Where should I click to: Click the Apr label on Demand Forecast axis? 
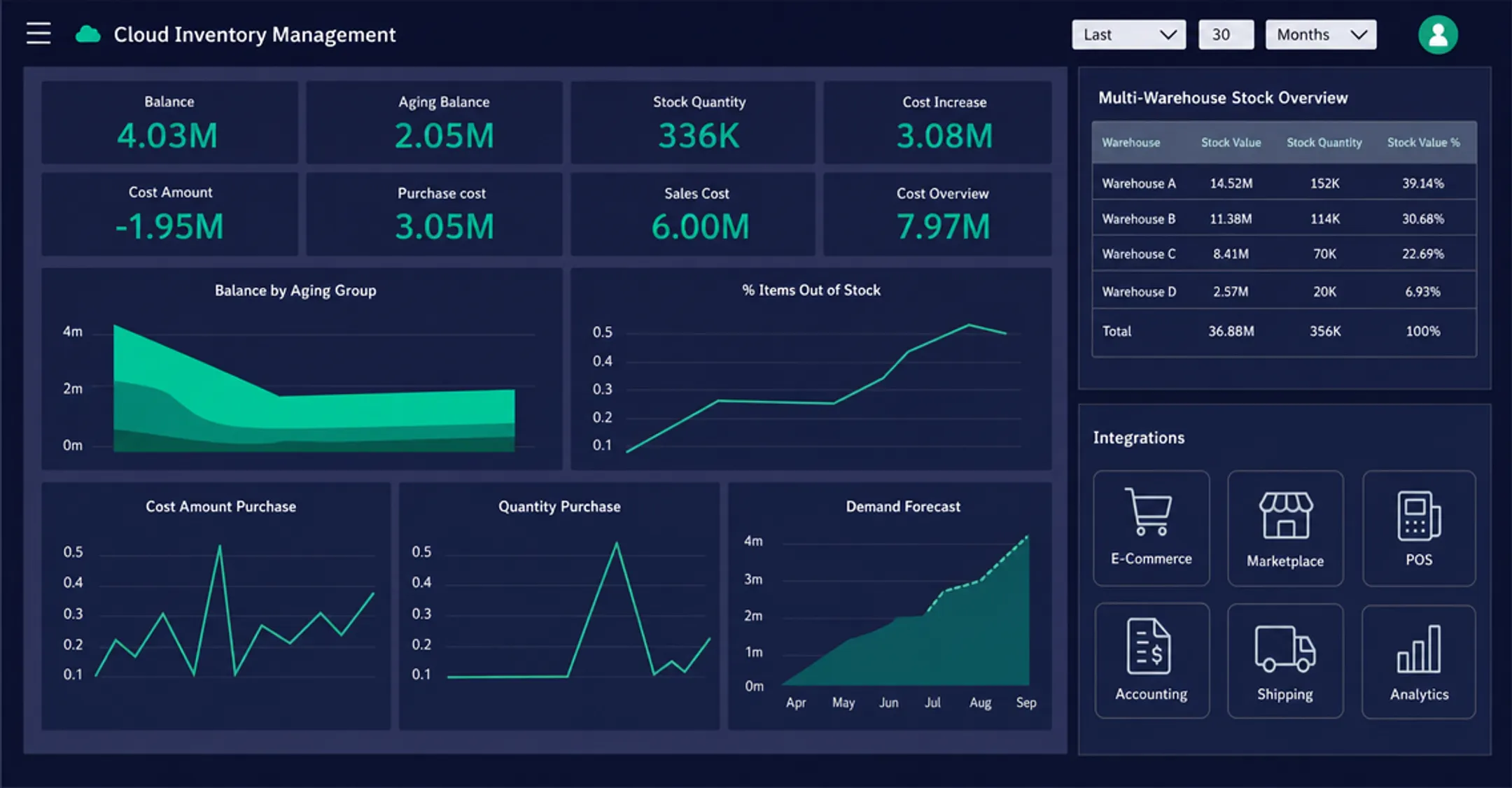tap(796, 703)
